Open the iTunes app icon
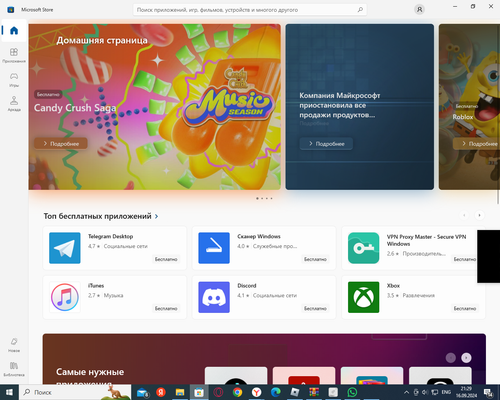 (x=65, y=297)
